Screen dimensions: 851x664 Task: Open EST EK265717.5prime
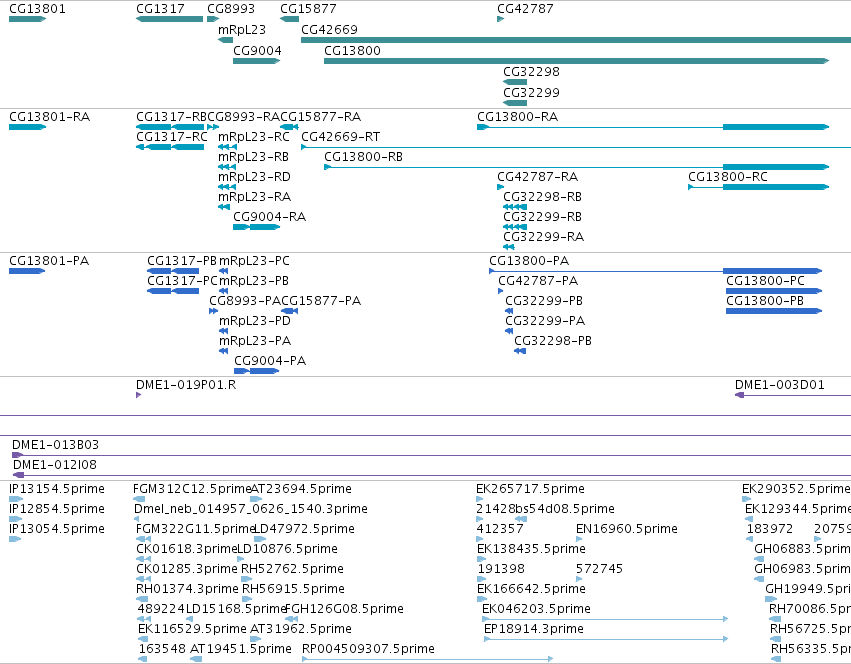pyautogui.click(x=530, y=489)
